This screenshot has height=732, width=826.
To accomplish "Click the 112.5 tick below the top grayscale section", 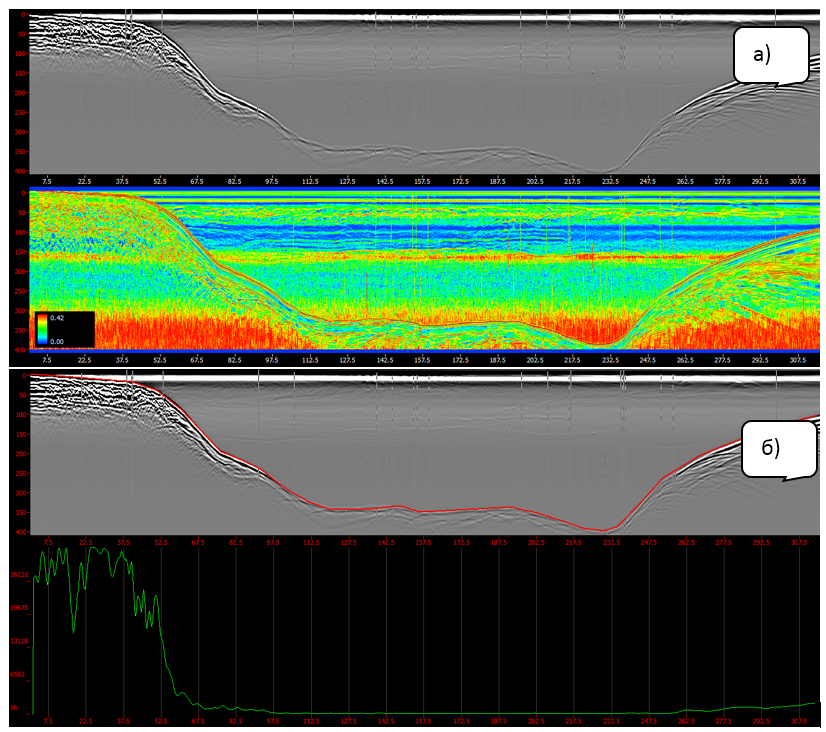I will (310, 181).
